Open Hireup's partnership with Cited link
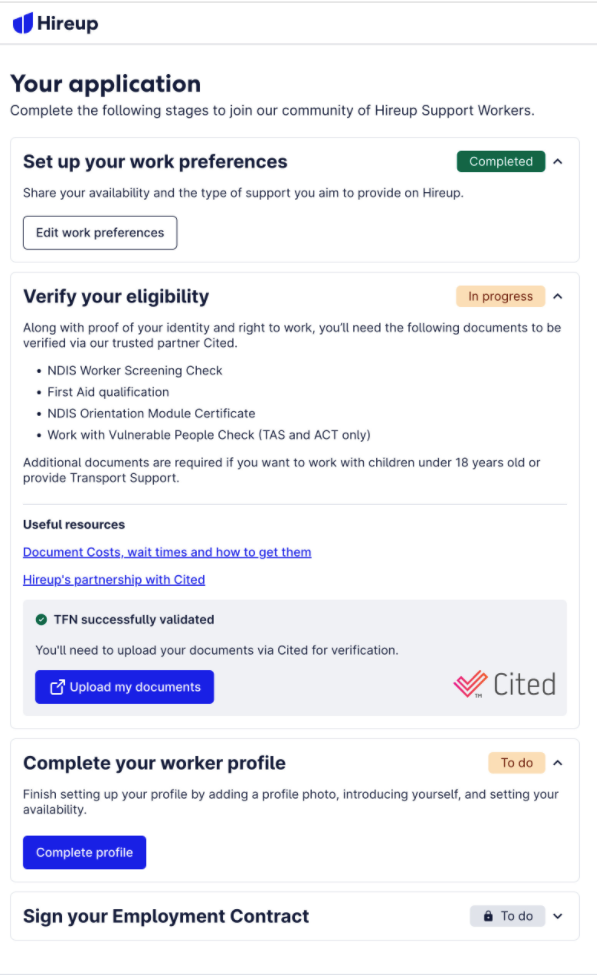The width and height of the screenshot is (597, 975). click(114, 580)
